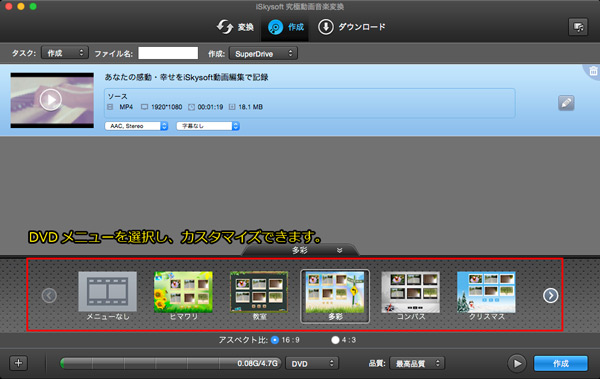Click the 0.08G/4.7G disc capacity bar

point(170,363)
